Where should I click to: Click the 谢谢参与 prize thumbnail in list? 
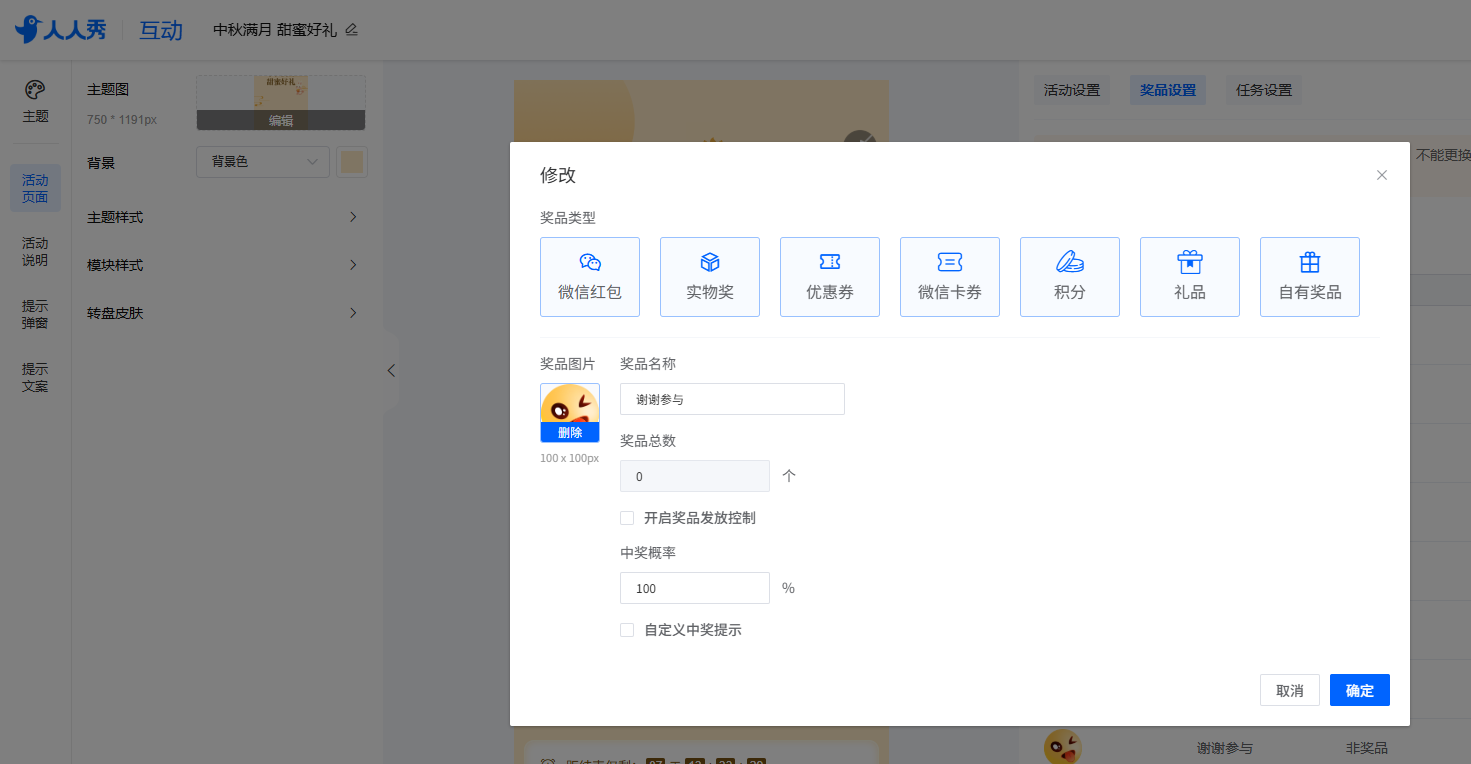coord(1063,748)
